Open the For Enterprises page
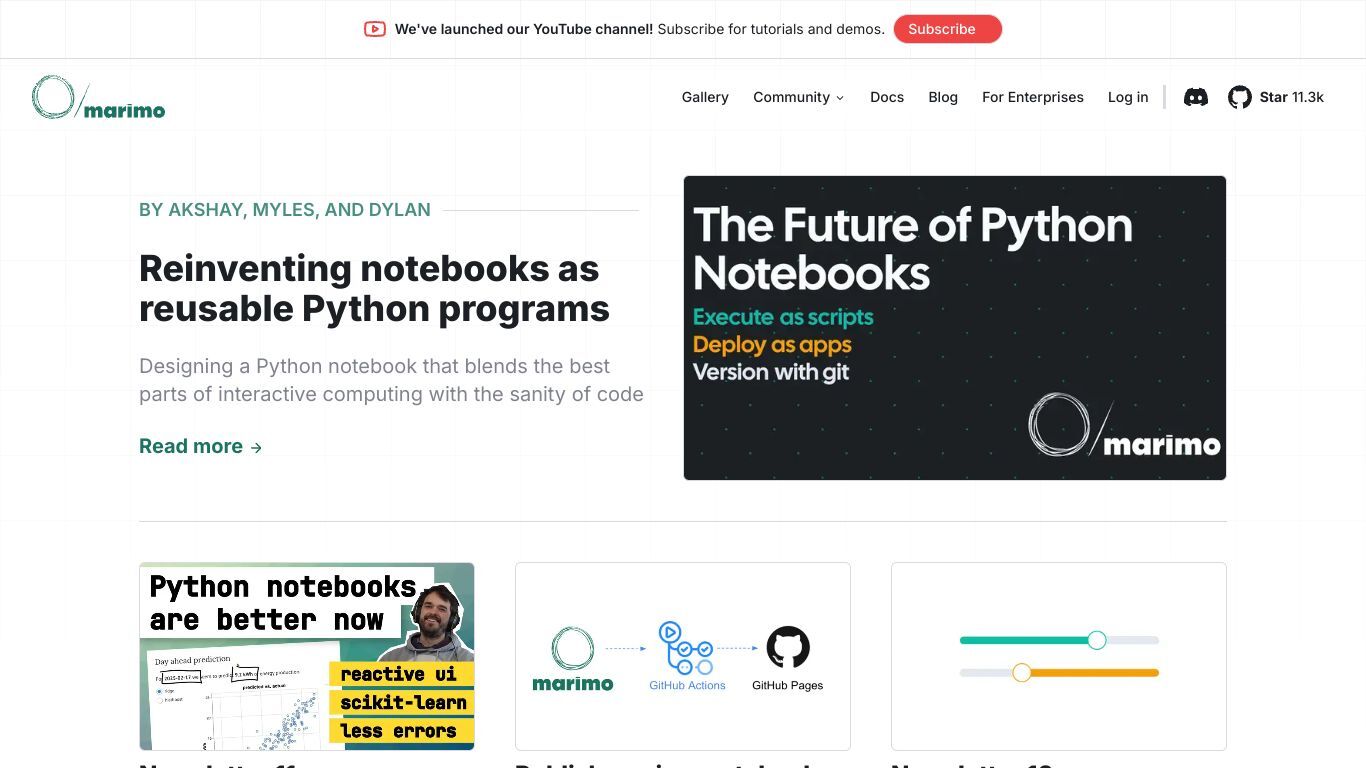The height and width of the screenshot is (768, 1366). pyautogui.click(x=1033, y=97)
